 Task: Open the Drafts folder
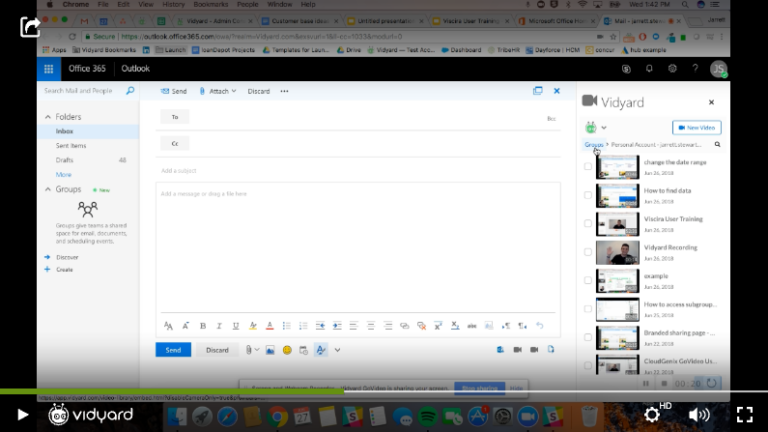[64, 160]
